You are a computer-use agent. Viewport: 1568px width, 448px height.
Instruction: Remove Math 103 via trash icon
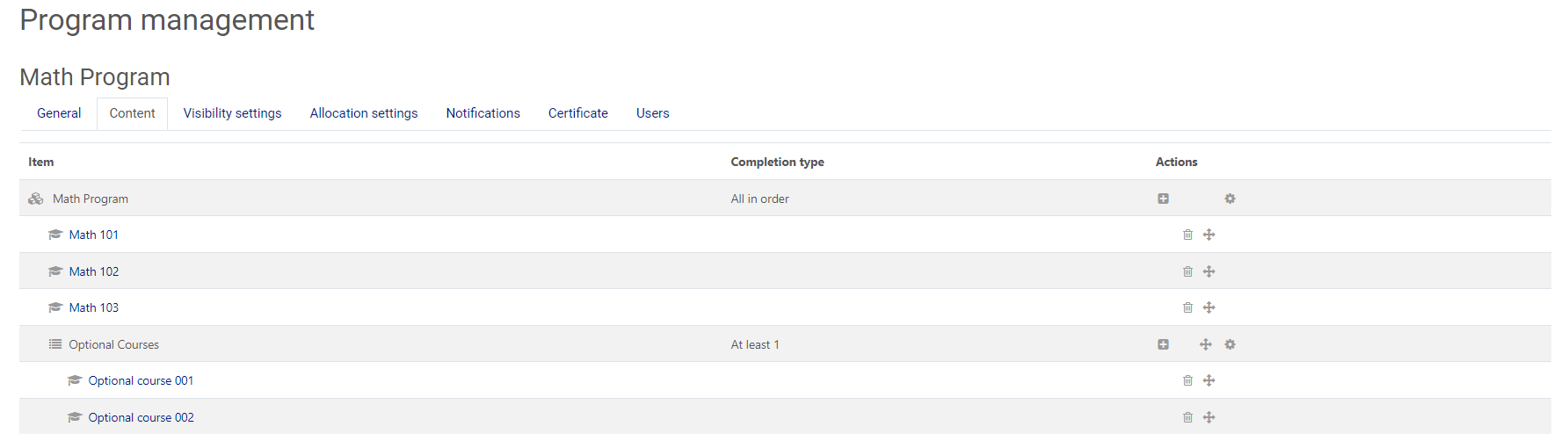(1187, 307)
